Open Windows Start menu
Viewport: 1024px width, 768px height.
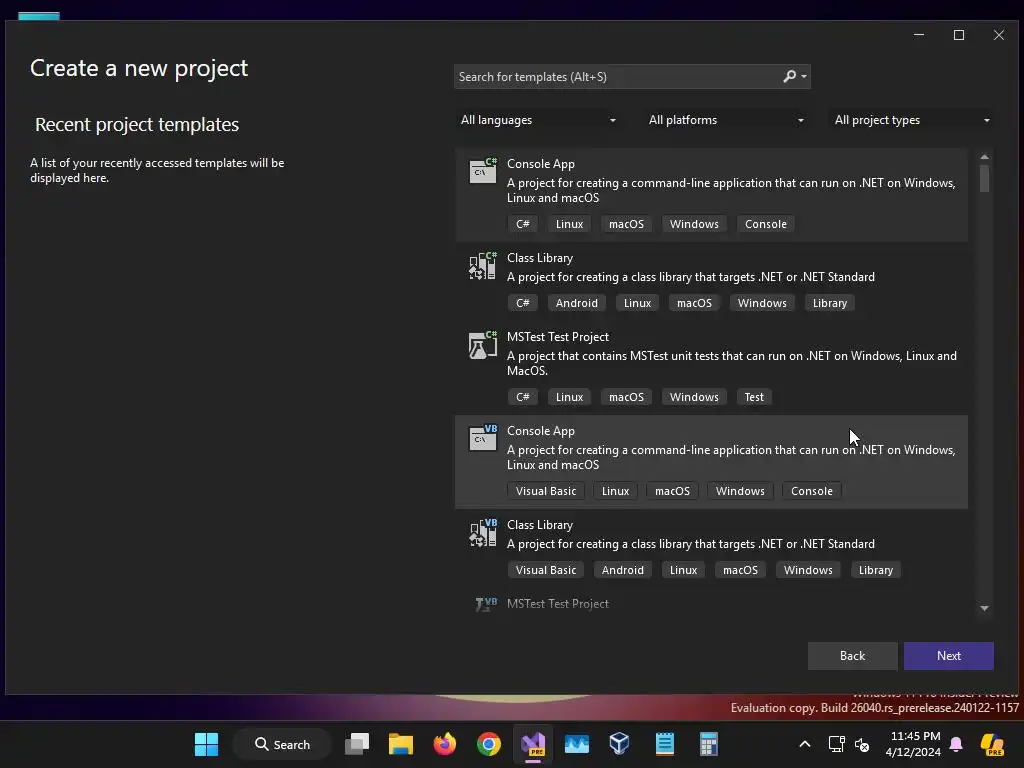click(206, 744)
